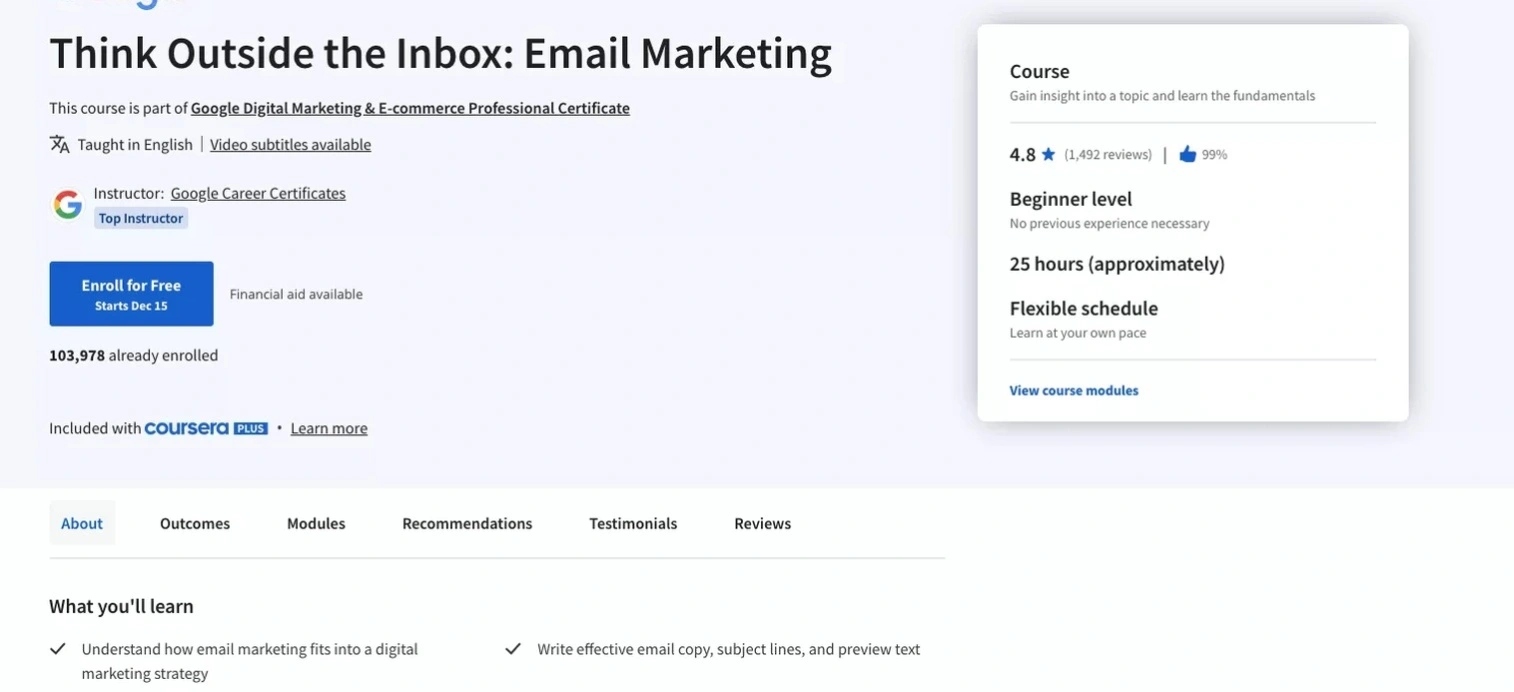The height and width of the screenshot is (692, 1514).
Task: Click View course modules link
Action: point(1074,390)
